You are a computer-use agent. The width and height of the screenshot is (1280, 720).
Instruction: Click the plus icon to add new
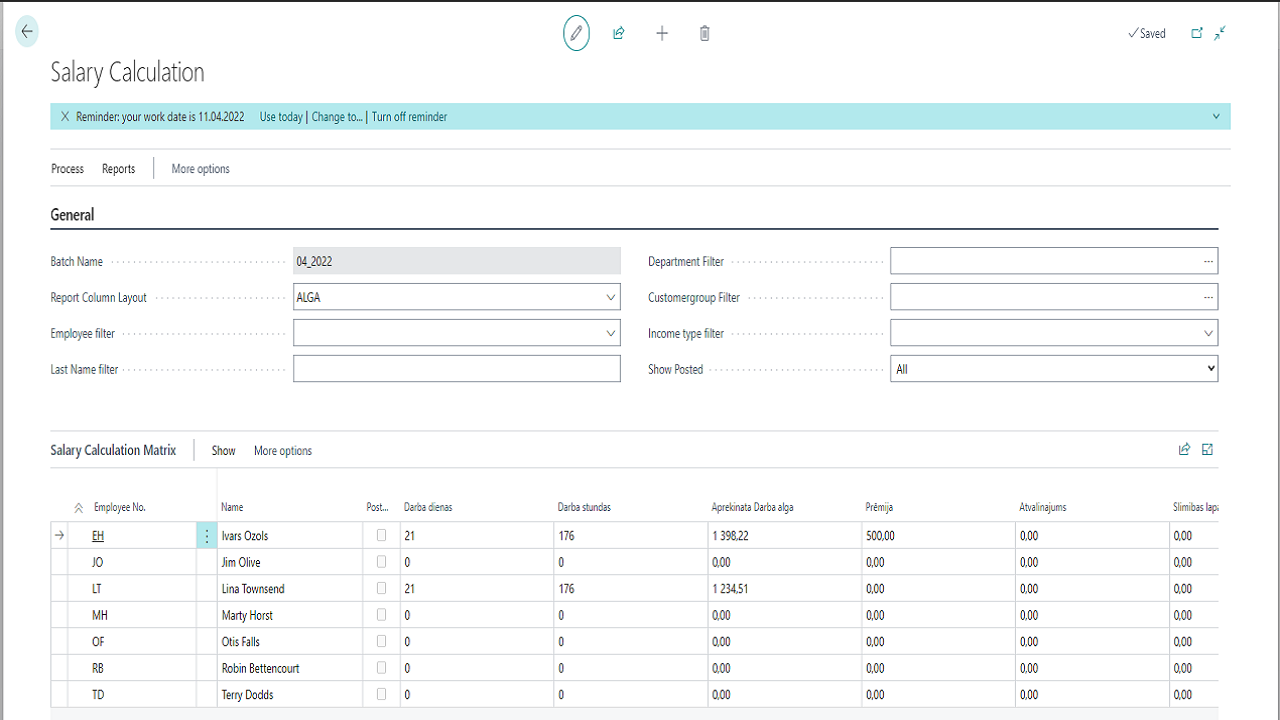[x=662, y=33]
